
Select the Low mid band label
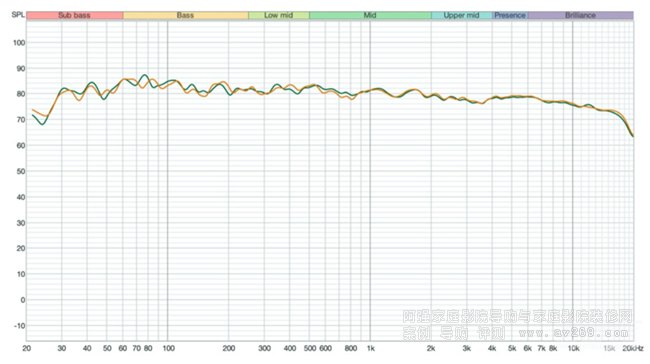point(279,15)
